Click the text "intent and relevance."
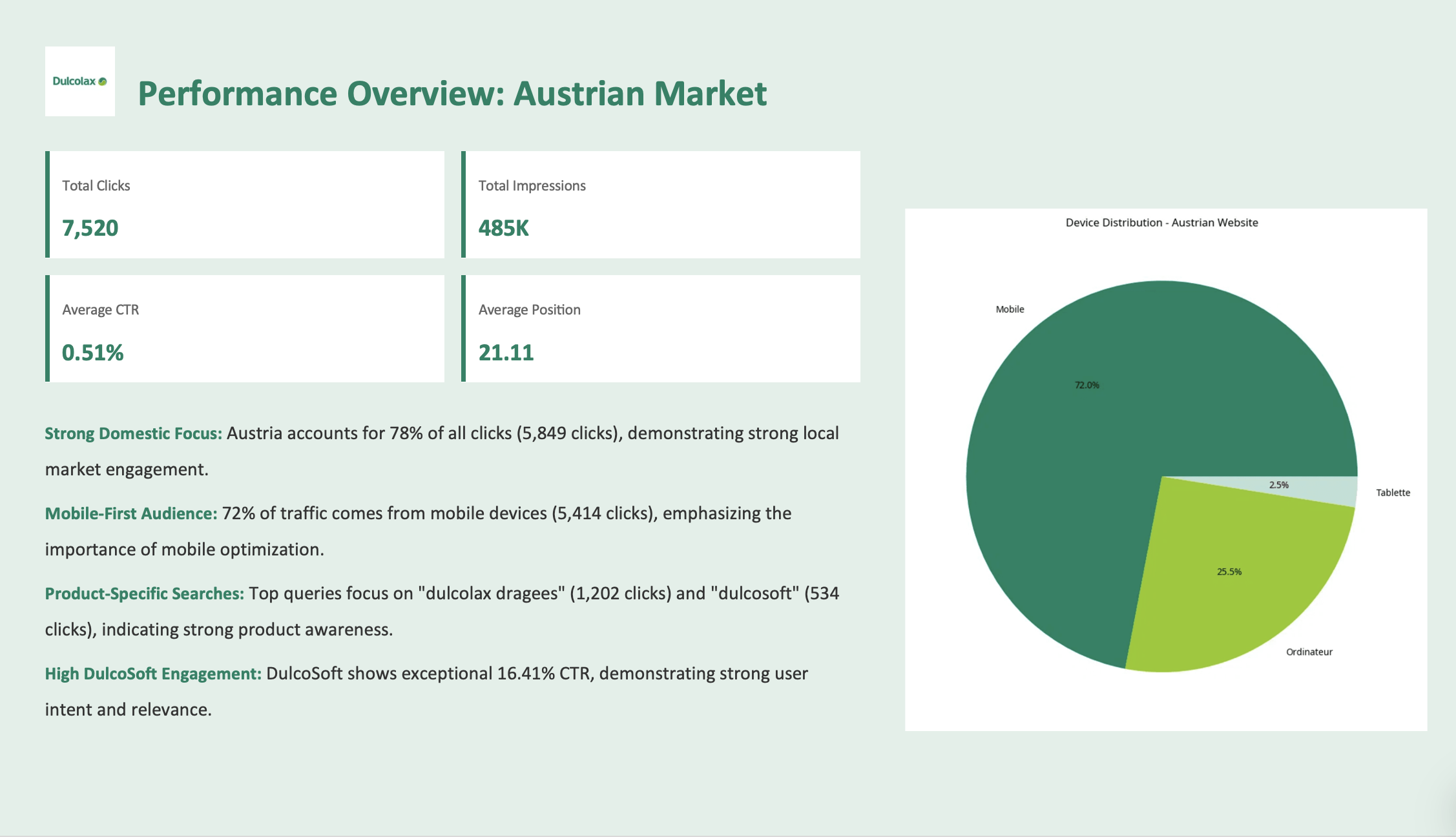The height and width of the screenshot is (837, 1456). coord(128,710)
